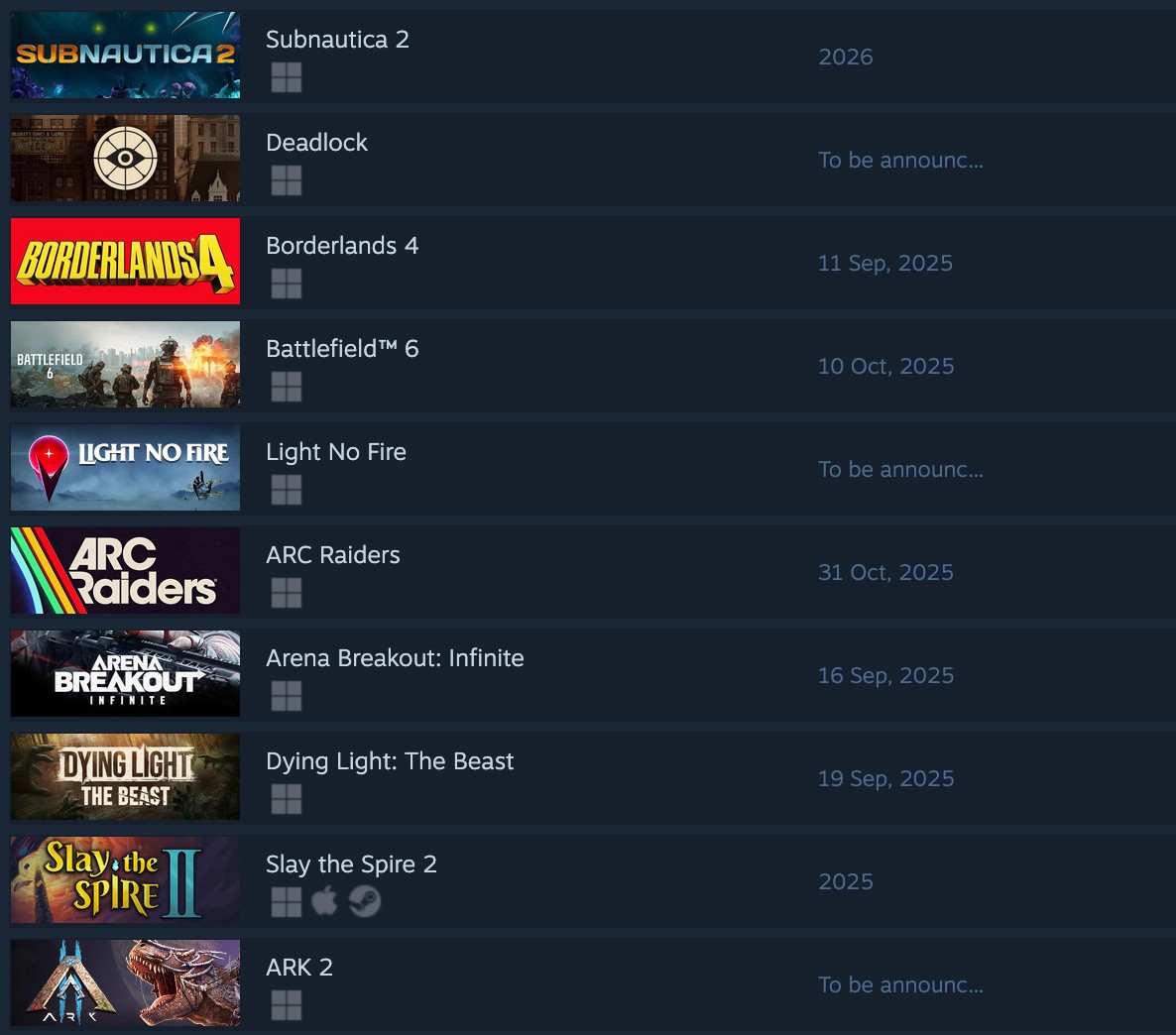Click the Windows icon under Subnautica 2

point(287,77)
